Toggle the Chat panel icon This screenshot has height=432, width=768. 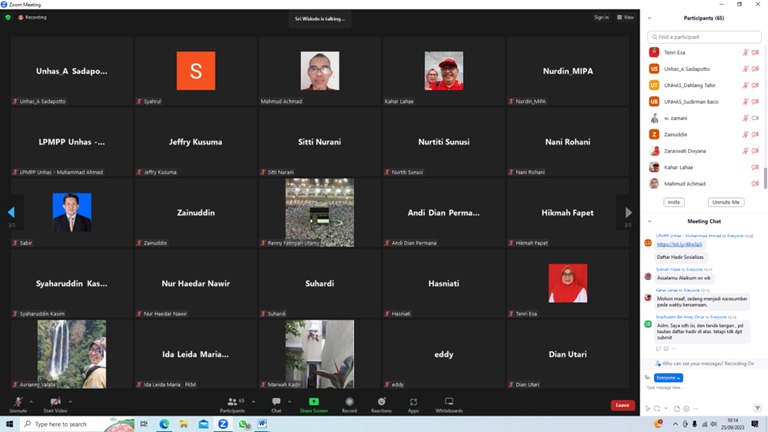276,403
